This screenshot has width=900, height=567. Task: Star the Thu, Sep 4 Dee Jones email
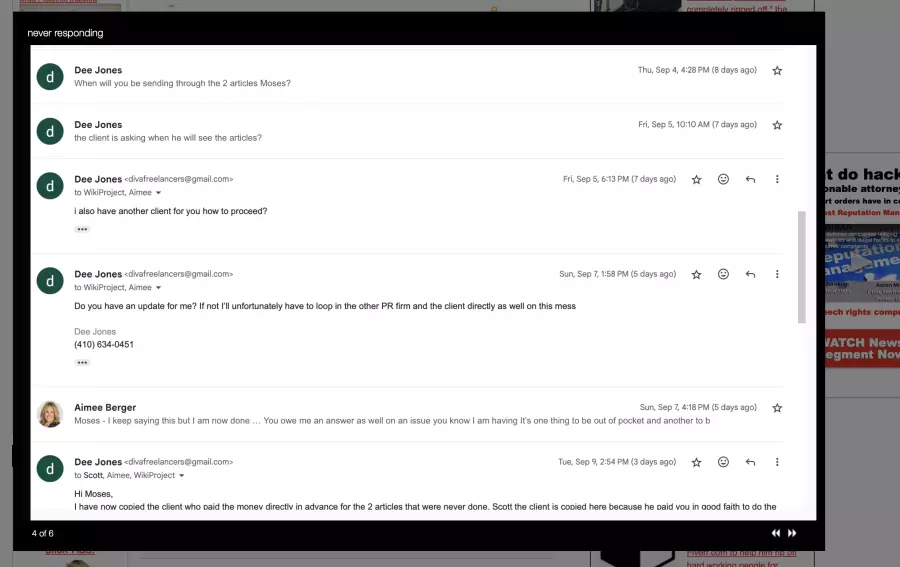coord(777,71)
